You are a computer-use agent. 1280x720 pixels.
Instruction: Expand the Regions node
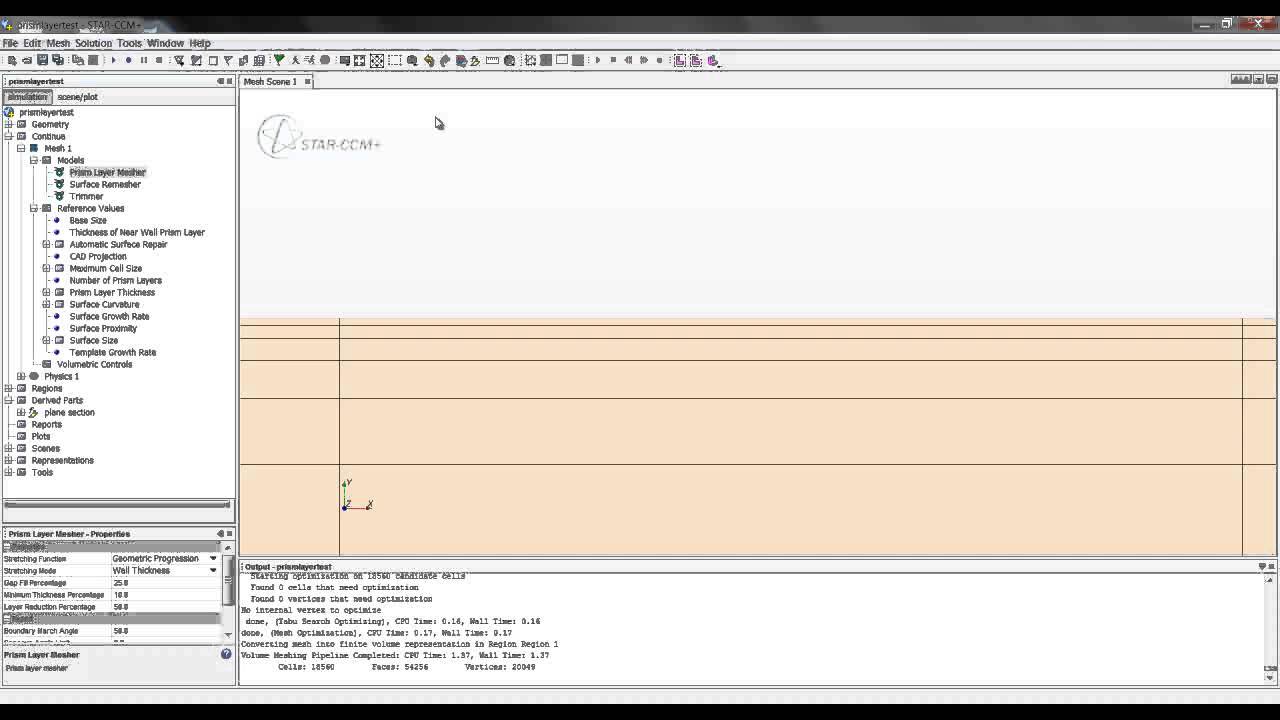coord(8,388)
